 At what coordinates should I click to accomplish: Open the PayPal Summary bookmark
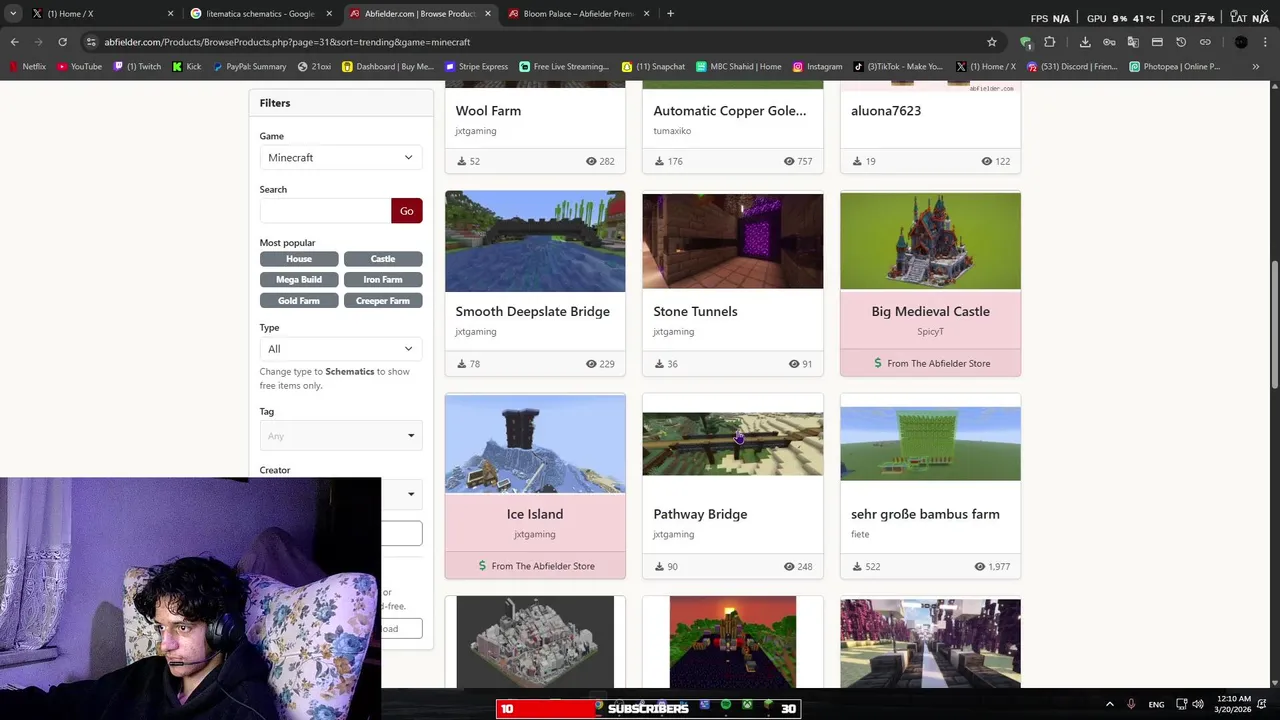pos(249,66)
